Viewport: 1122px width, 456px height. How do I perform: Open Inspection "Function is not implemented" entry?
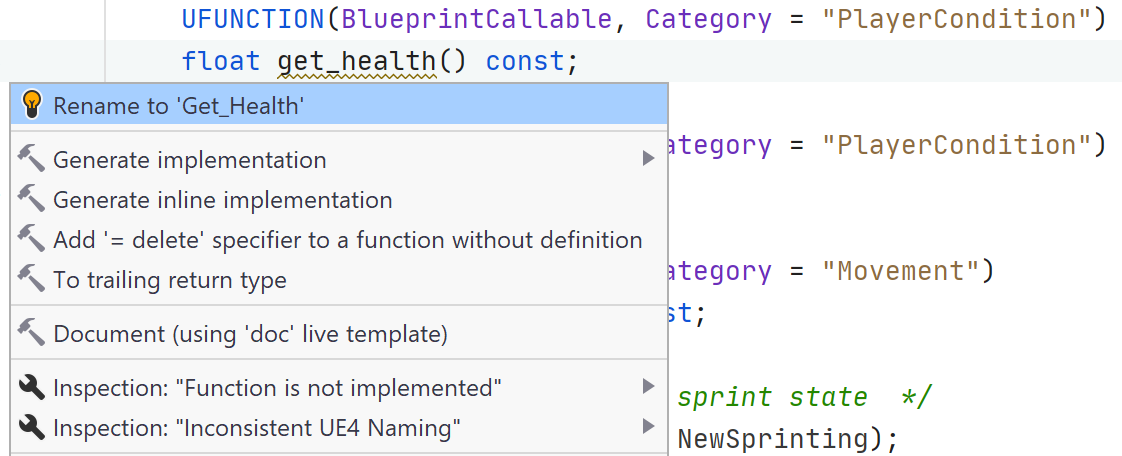[339, 388]
